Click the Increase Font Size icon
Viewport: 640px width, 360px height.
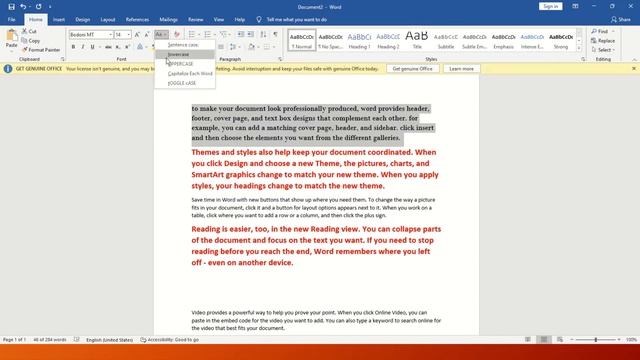click(x=137, y=35)
